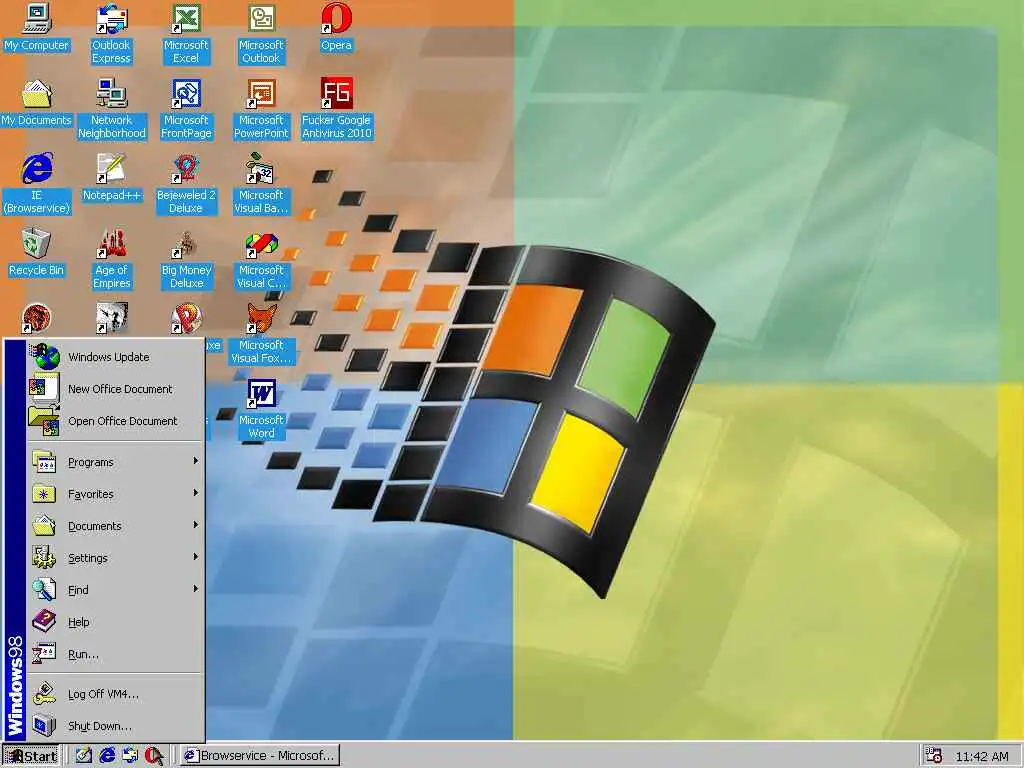Select the Microsoft Visual C++ desktop shortcut
1024x768 pixels.
261,259
